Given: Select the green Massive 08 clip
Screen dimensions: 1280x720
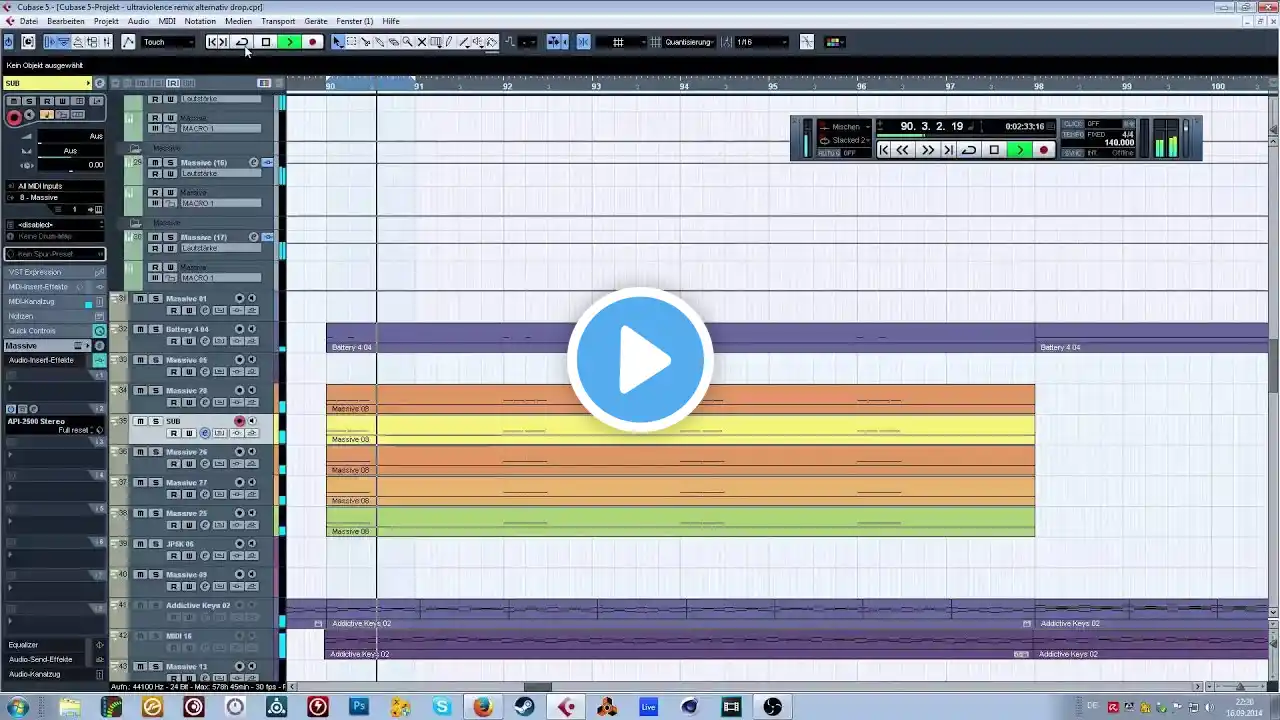Looking at the screenshot, I should tap(680, 522).
